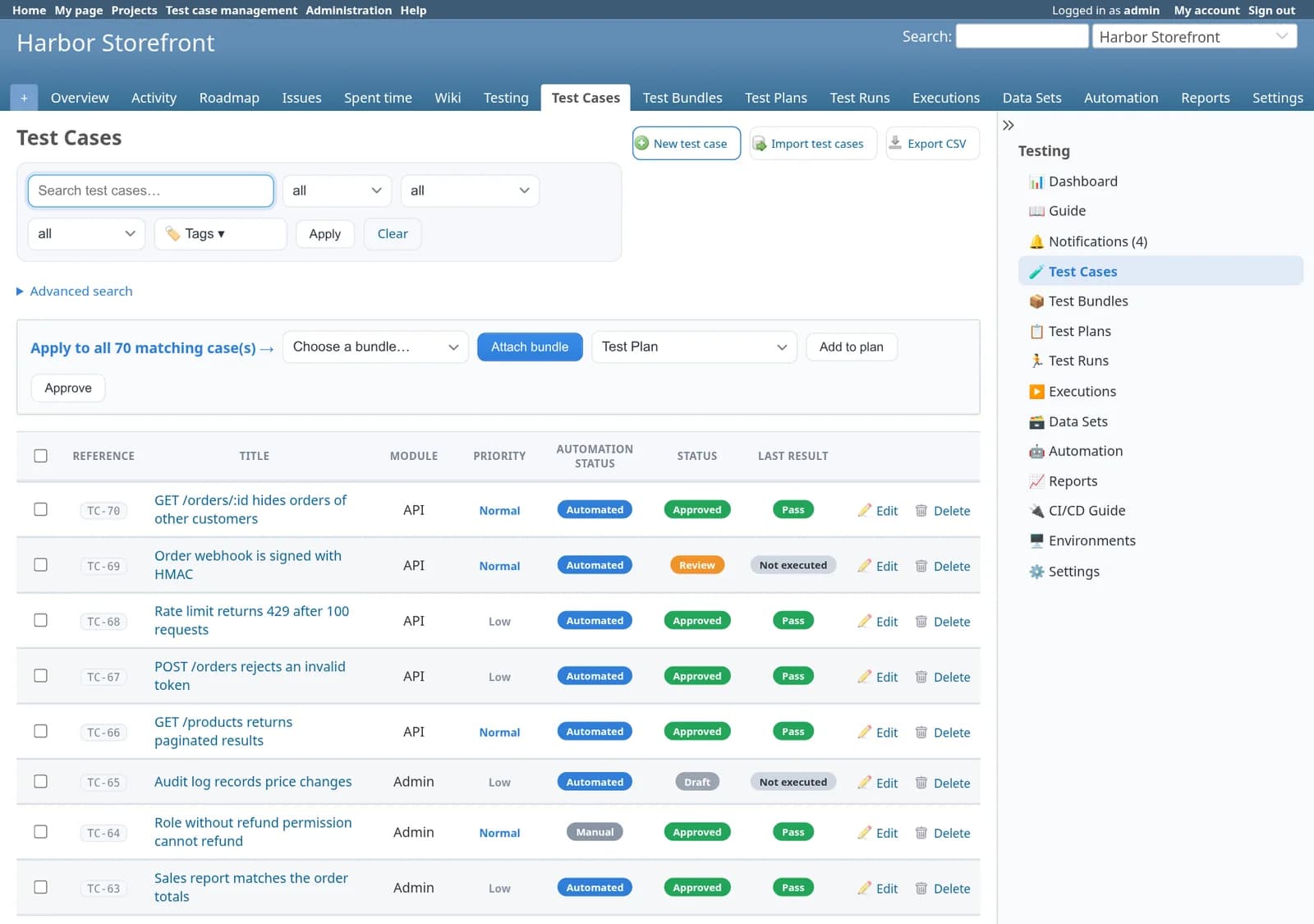Click the Data Sets icon in sidebar

(x=1036, y=422)
